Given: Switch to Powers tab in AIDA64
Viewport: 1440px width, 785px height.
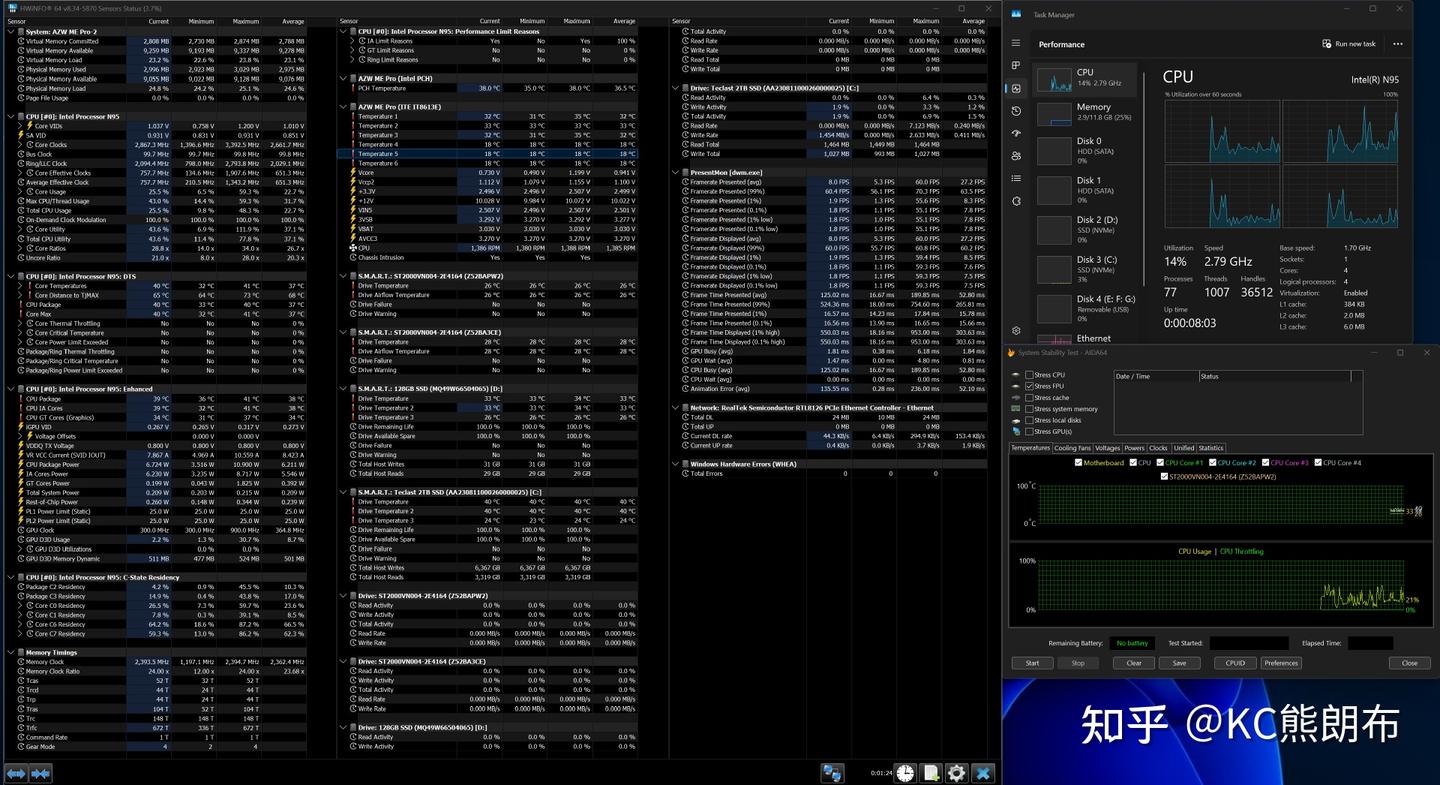Looking at the screenshot, I should pos(1134,448).
